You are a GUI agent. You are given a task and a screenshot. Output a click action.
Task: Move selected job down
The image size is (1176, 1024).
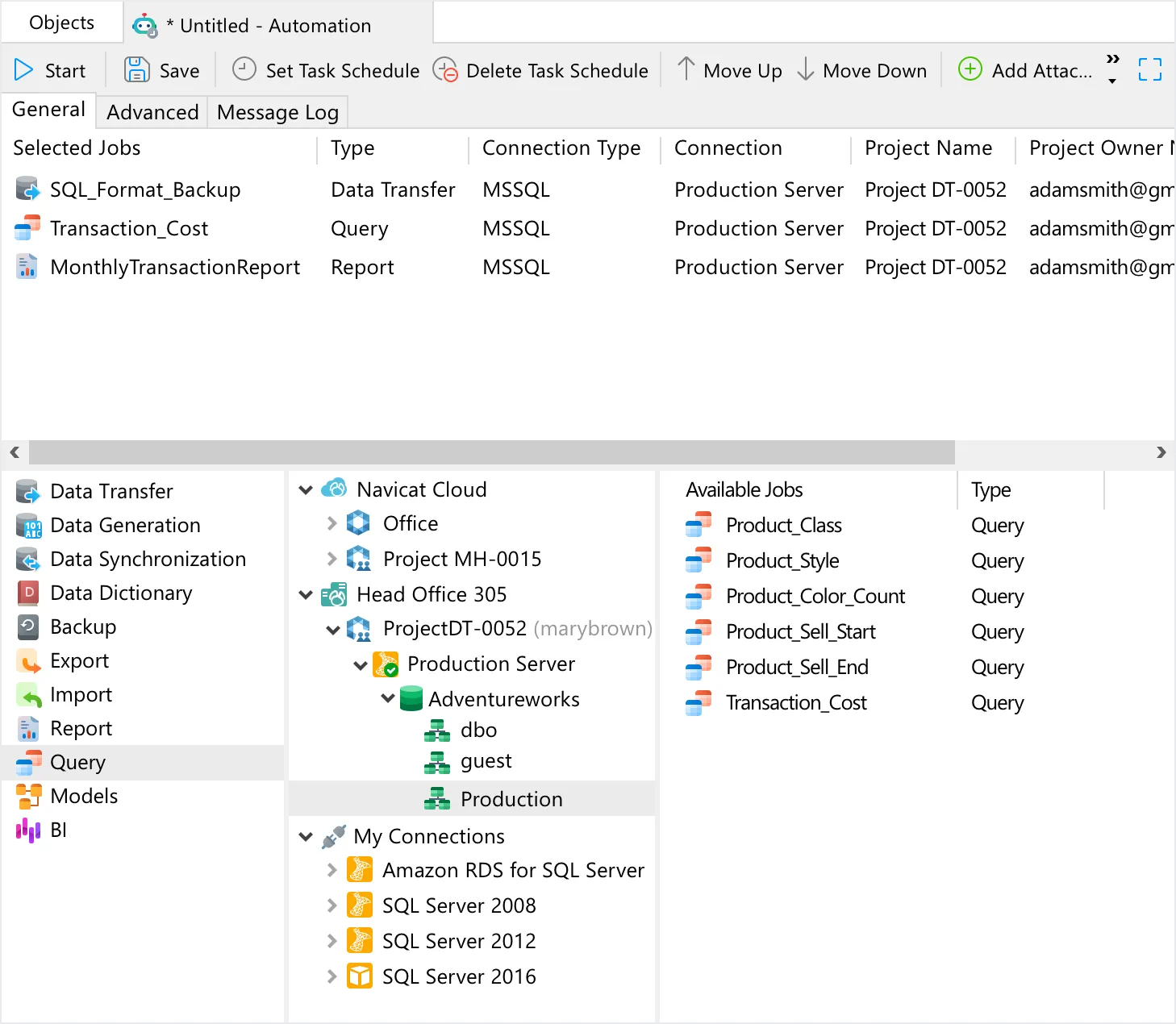[861, 71]
